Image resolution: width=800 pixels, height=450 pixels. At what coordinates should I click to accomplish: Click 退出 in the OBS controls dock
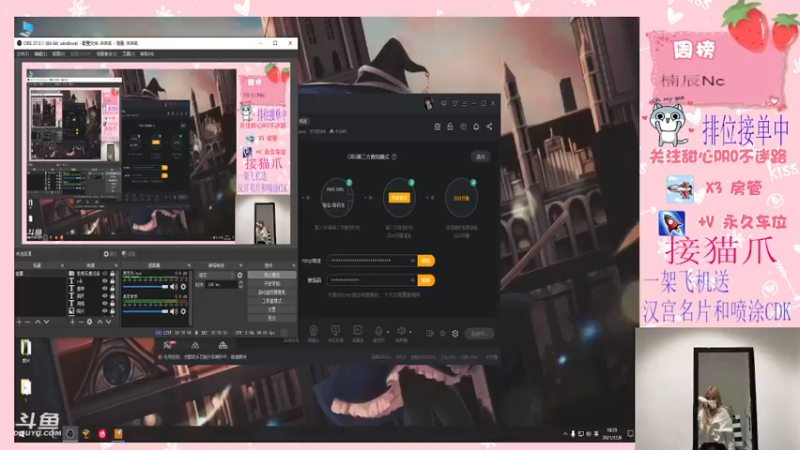coord(272,318)
